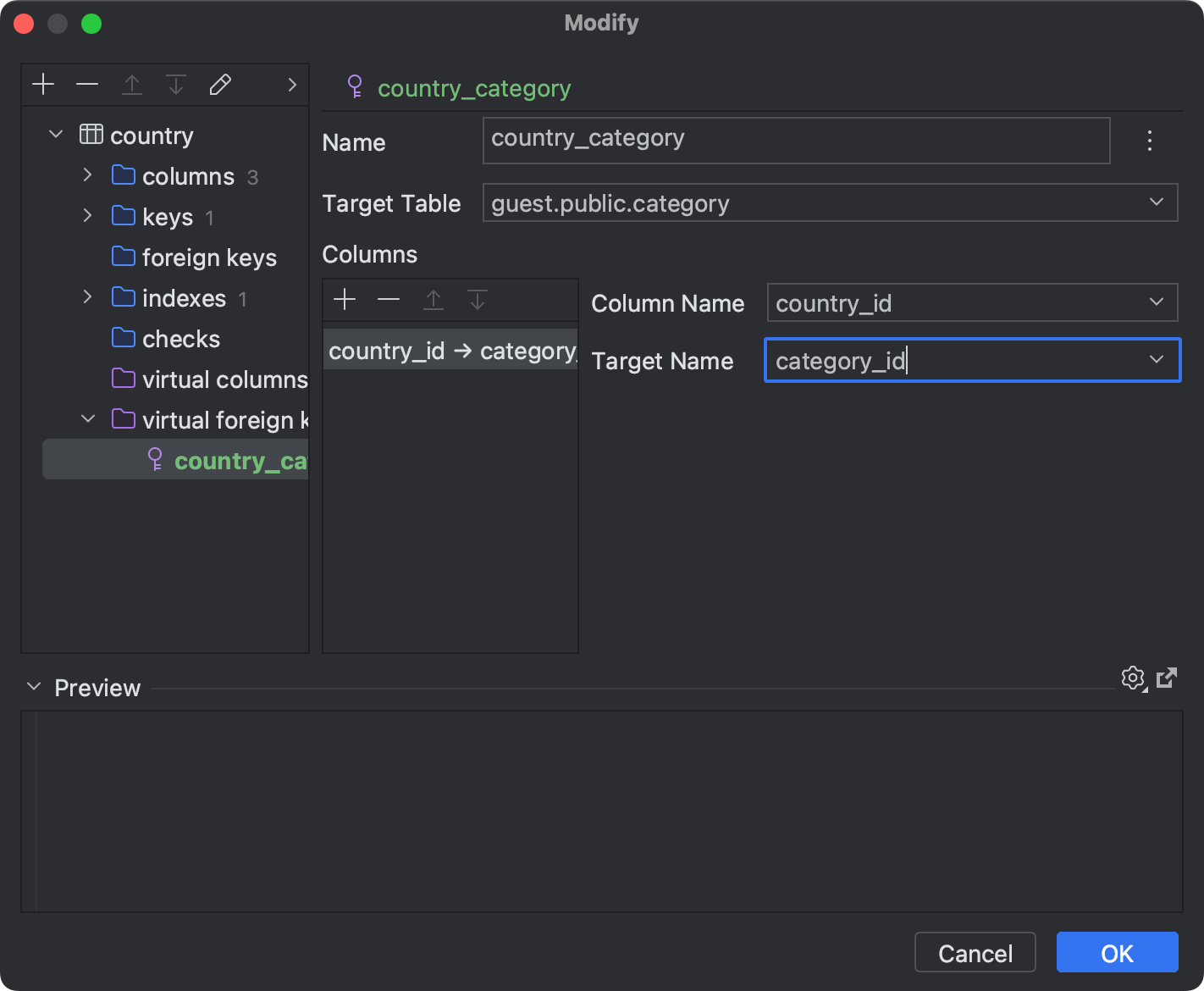Open the kebab menu beside the Name field

pyautogui.click(x=1149, y=141)
